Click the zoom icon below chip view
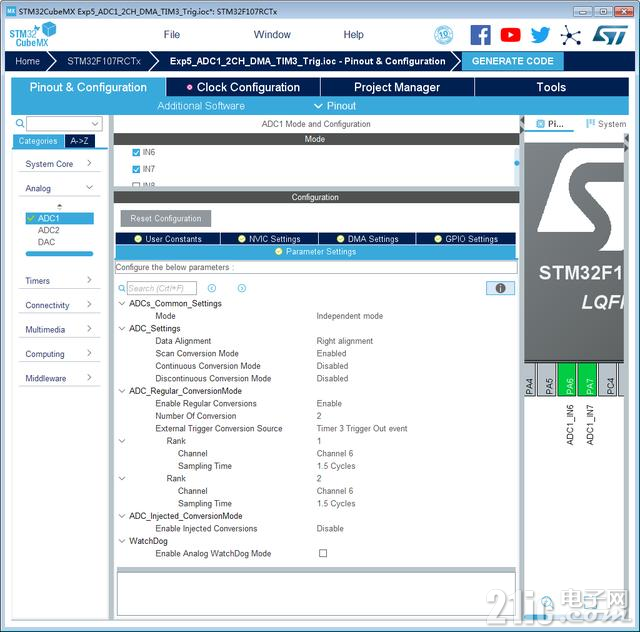 pos(547,602)
